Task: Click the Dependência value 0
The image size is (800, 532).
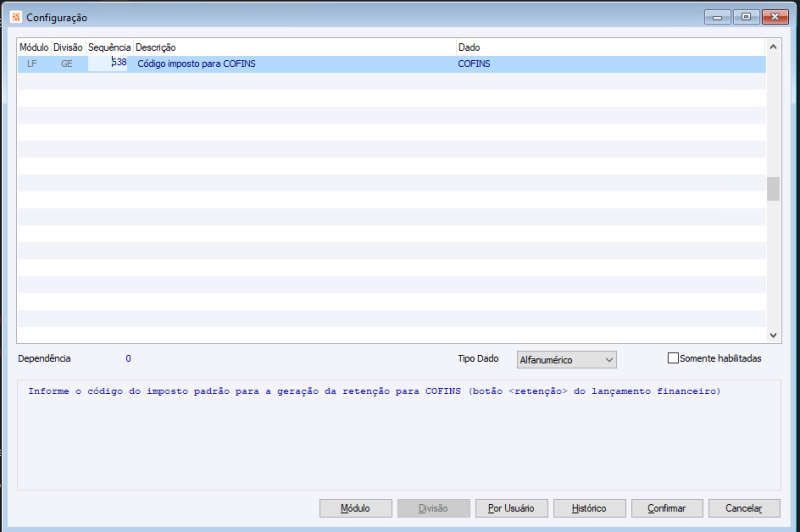Action: pos(128,359)
